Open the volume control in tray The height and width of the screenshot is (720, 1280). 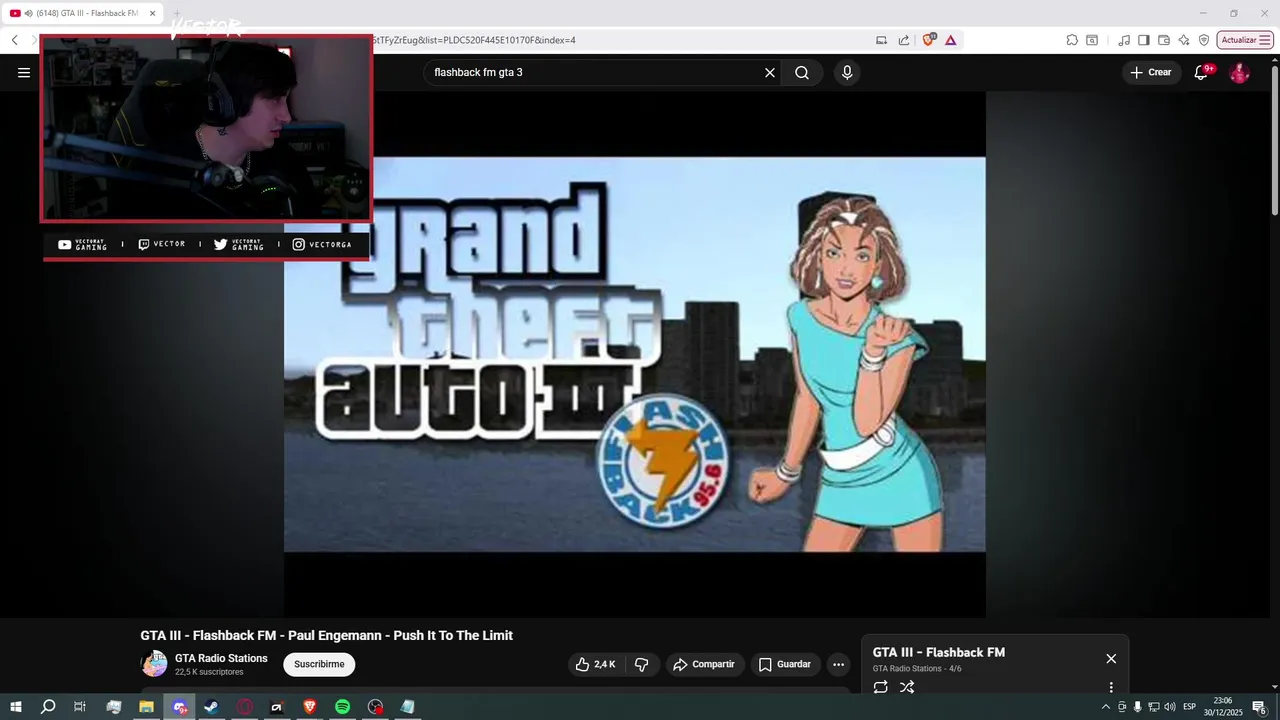tap(1170, 707)
